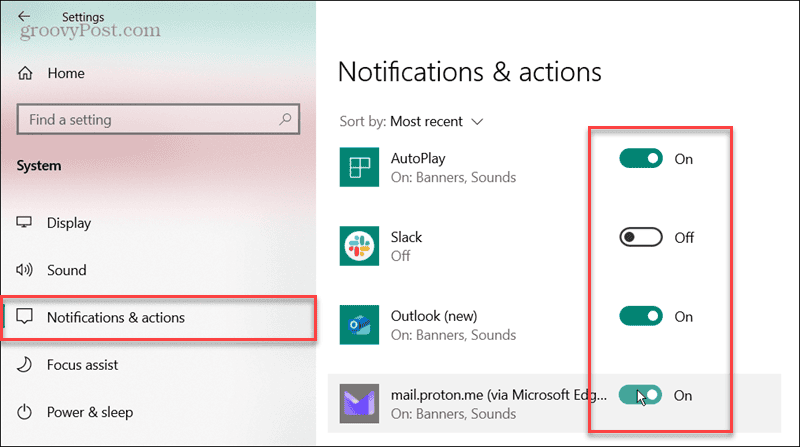This screenshot has height=447, width=800.
Task: Turn off AutoPlay notifications toggle
Action: (641, 159)
